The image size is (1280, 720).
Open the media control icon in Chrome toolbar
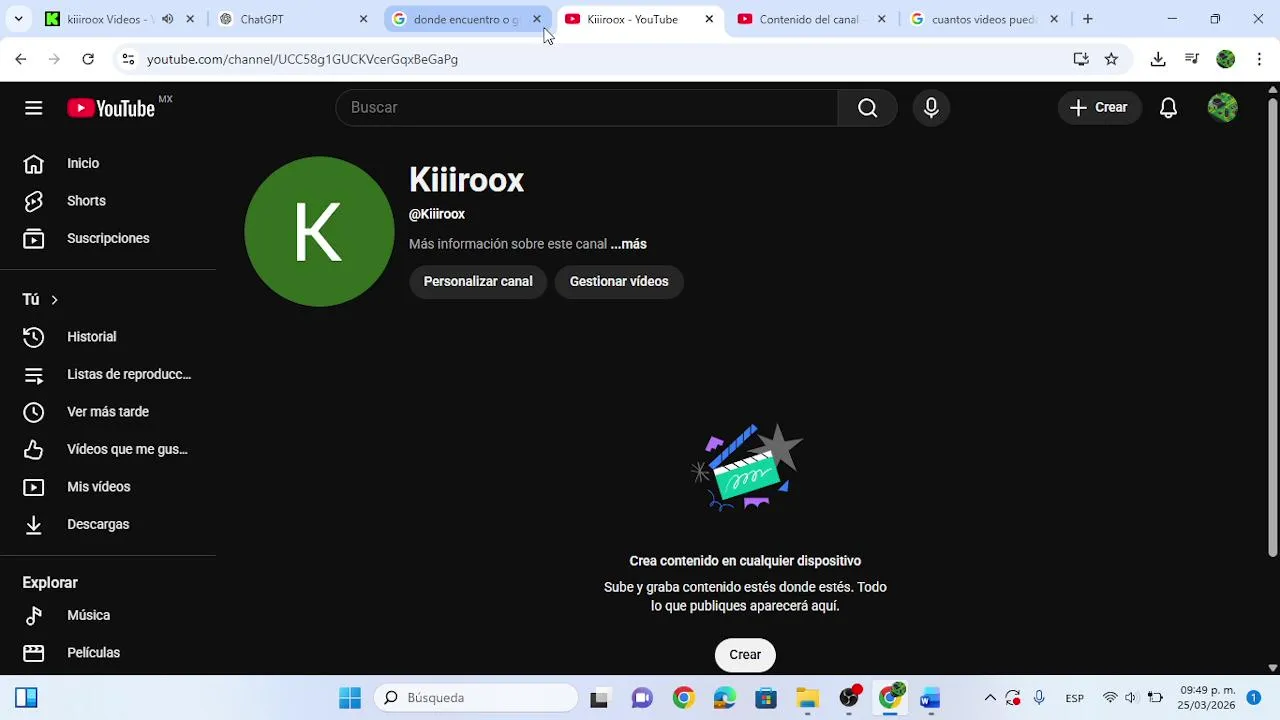1192,59
